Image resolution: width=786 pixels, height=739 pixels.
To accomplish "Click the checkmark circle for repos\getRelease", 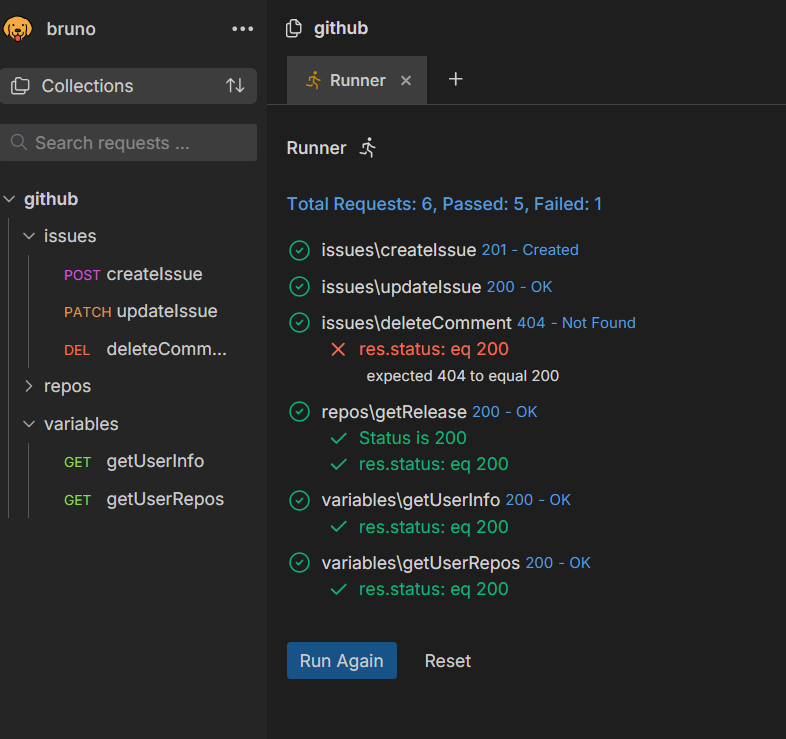I will (x=299, y=412).
